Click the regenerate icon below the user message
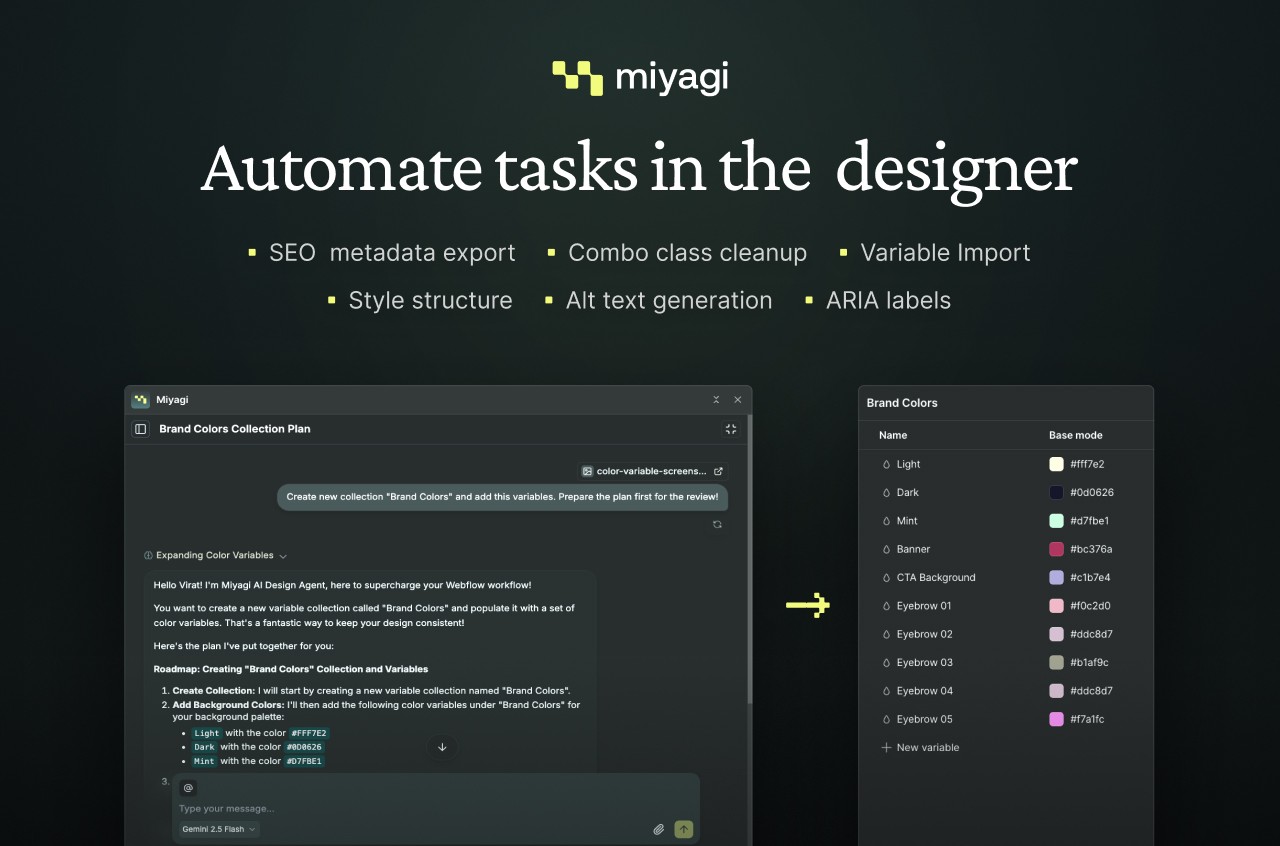 (717, 524)
